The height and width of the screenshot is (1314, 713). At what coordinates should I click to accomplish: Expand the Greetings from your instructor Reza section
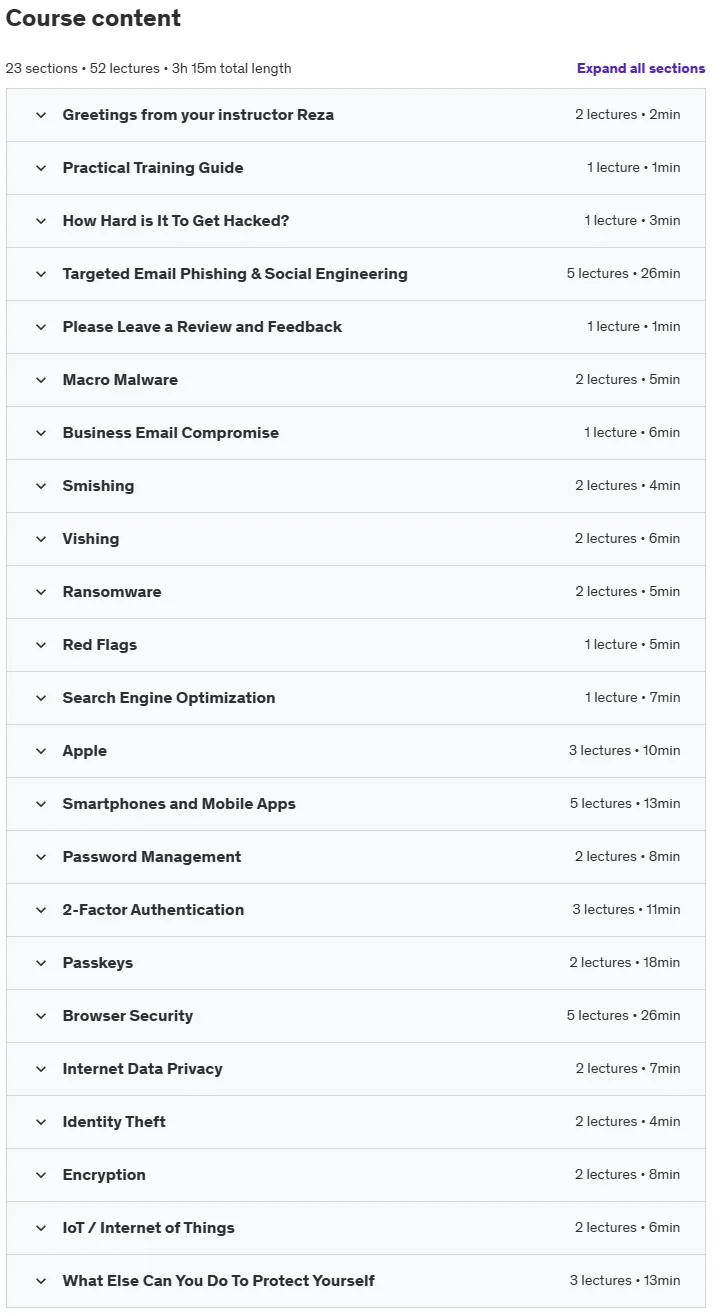355,115
